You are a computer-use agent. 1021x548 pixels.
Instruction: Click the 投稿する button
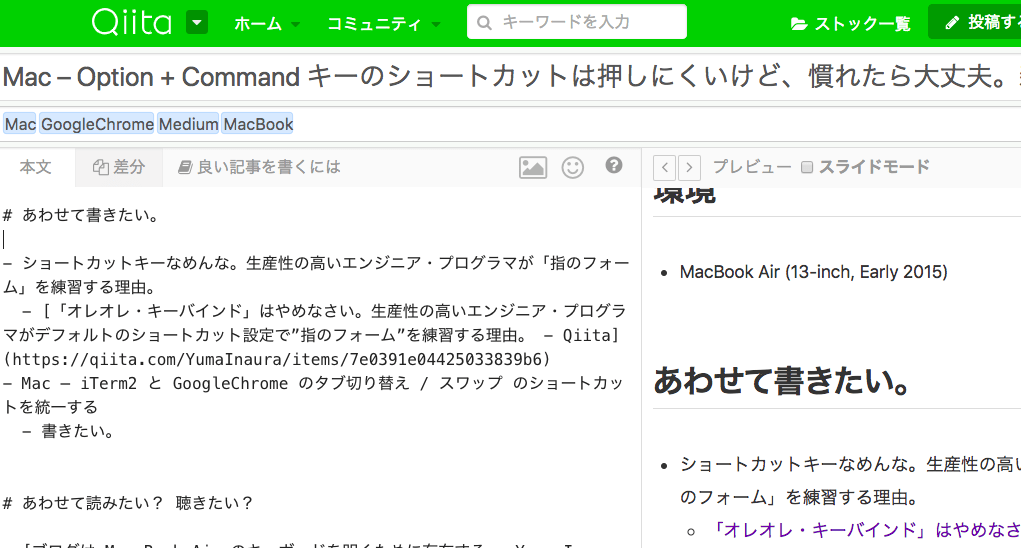pos(975,22)
